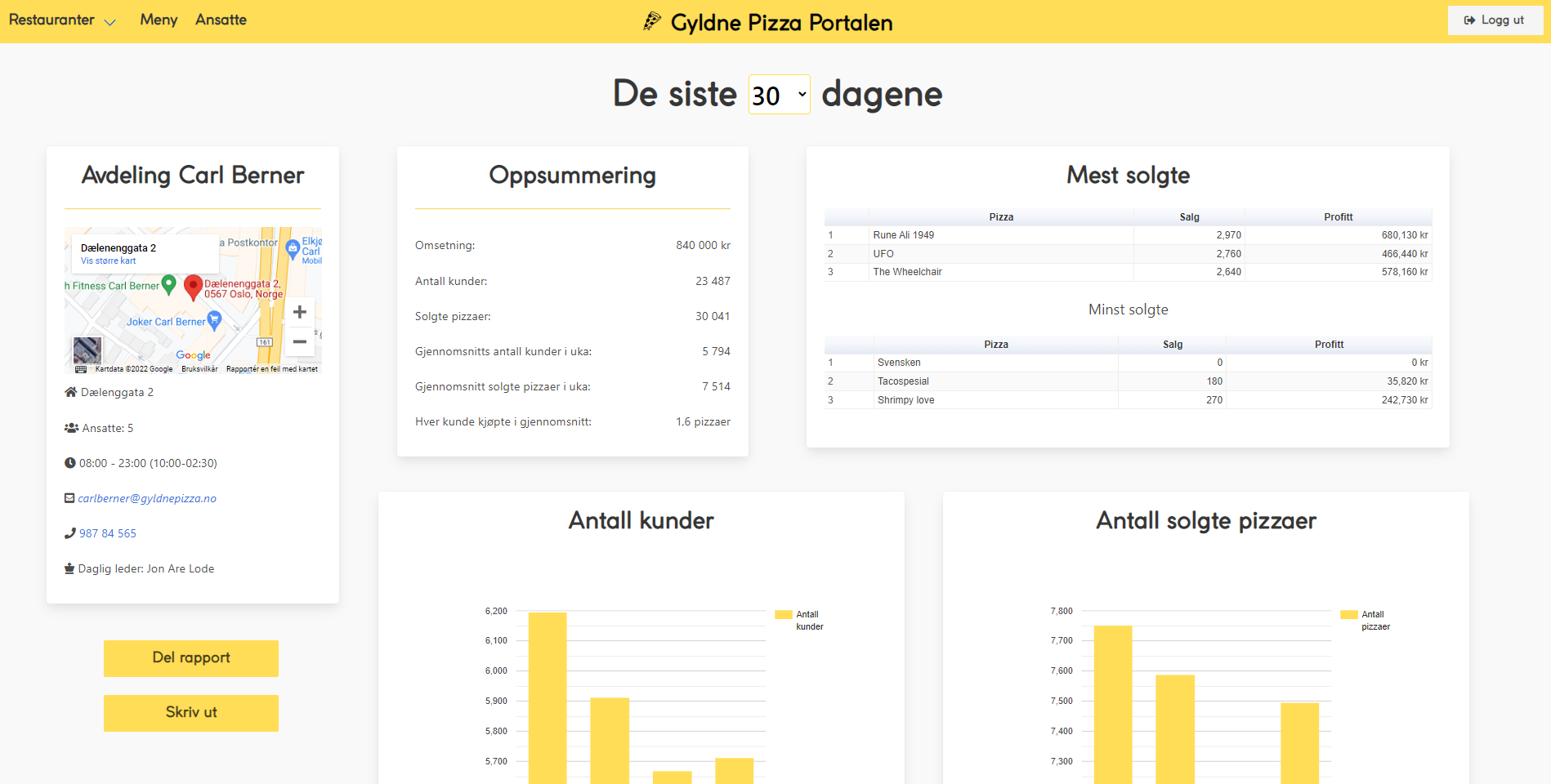Click Rapportér en feil med kartet
Image resolution: width=1551 pixels, height=784 pixels.
[x=272, y=369]
